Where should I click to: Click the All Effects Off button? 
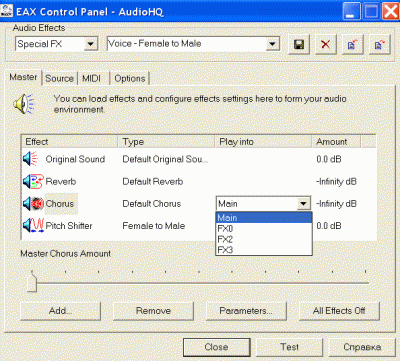339,311
